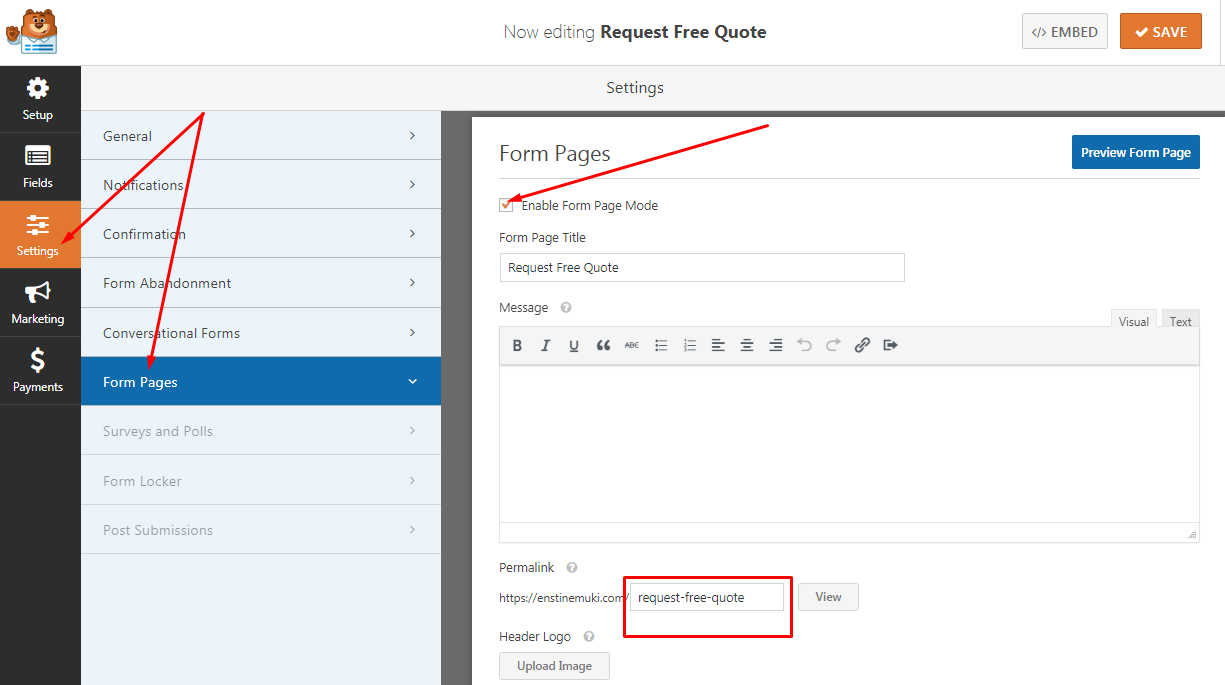Open the Marketing megaphone section
1225x685 pixels.
38,303
